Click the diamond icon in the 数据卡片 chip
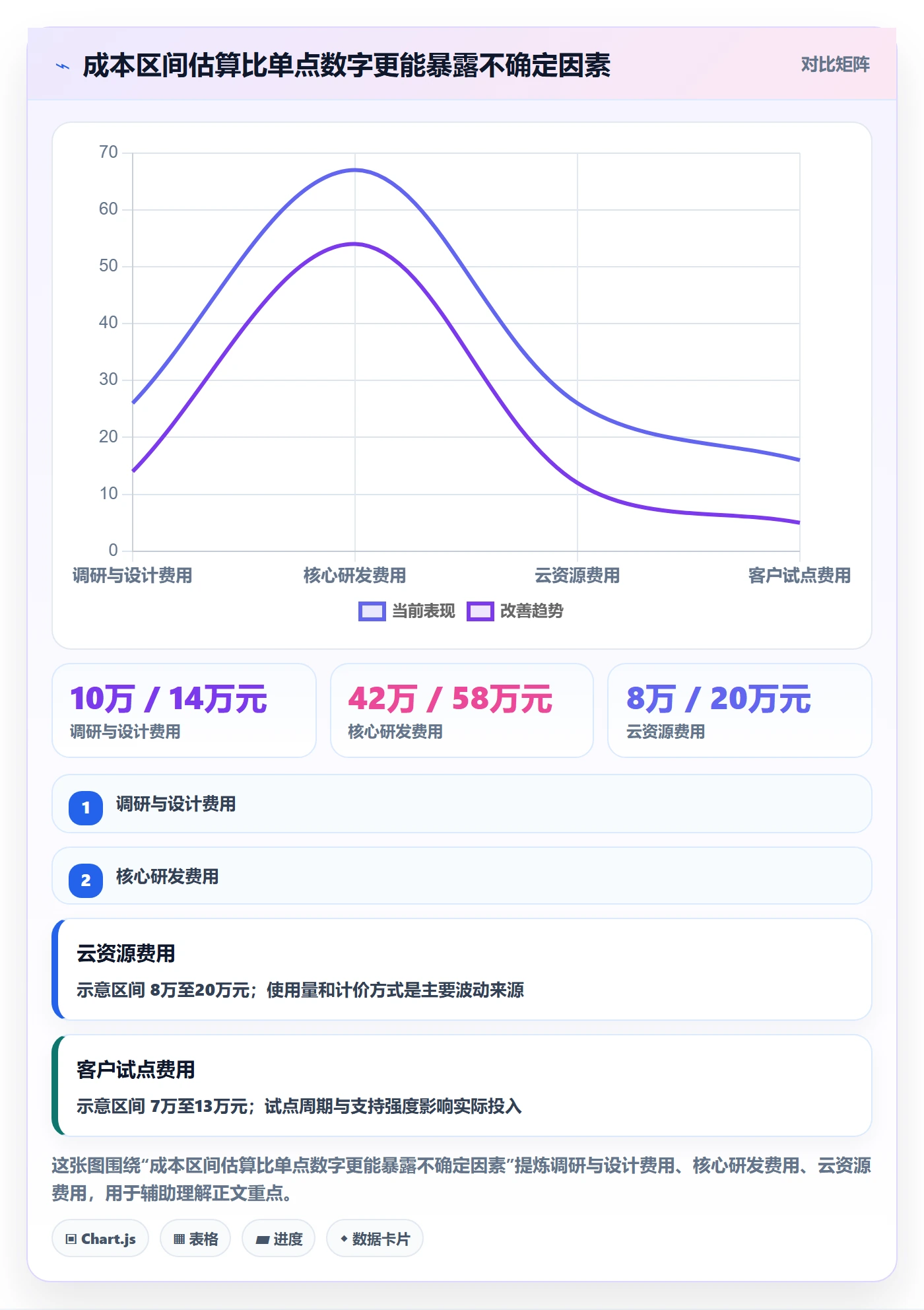 [x=343, y=1239]
